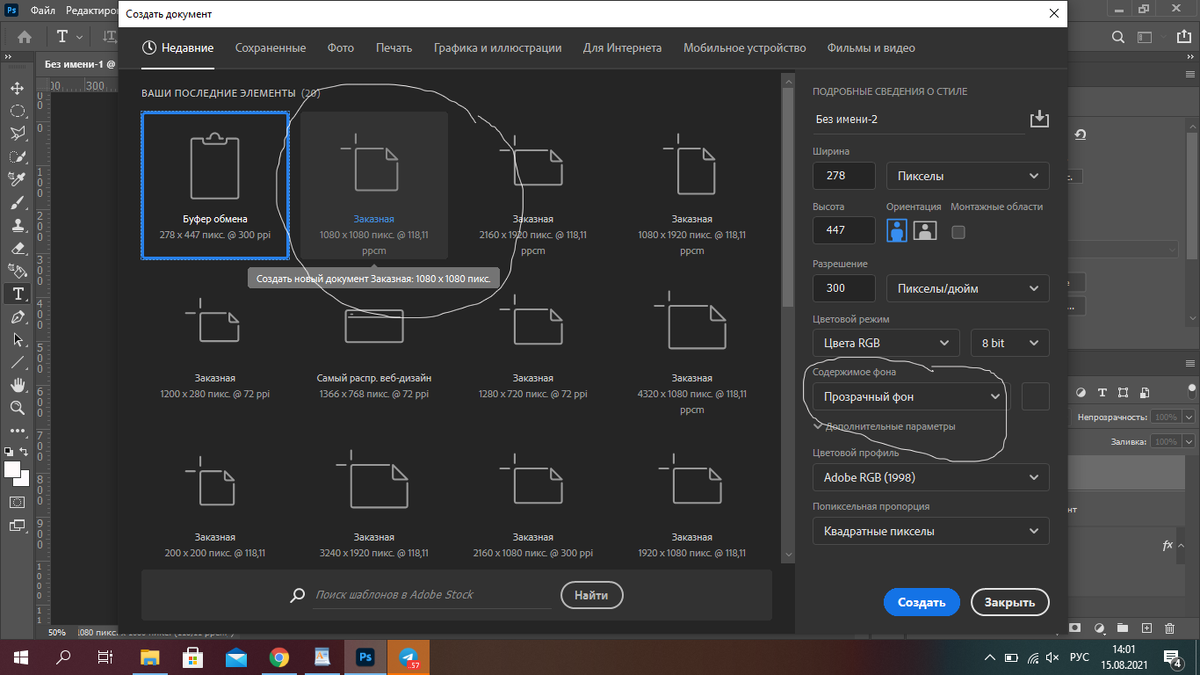Image resolution: width=1200 pixels, height=675 pixels.
Task: Open the Заливка fill dropdown arrow
Action: [1188, 441]
